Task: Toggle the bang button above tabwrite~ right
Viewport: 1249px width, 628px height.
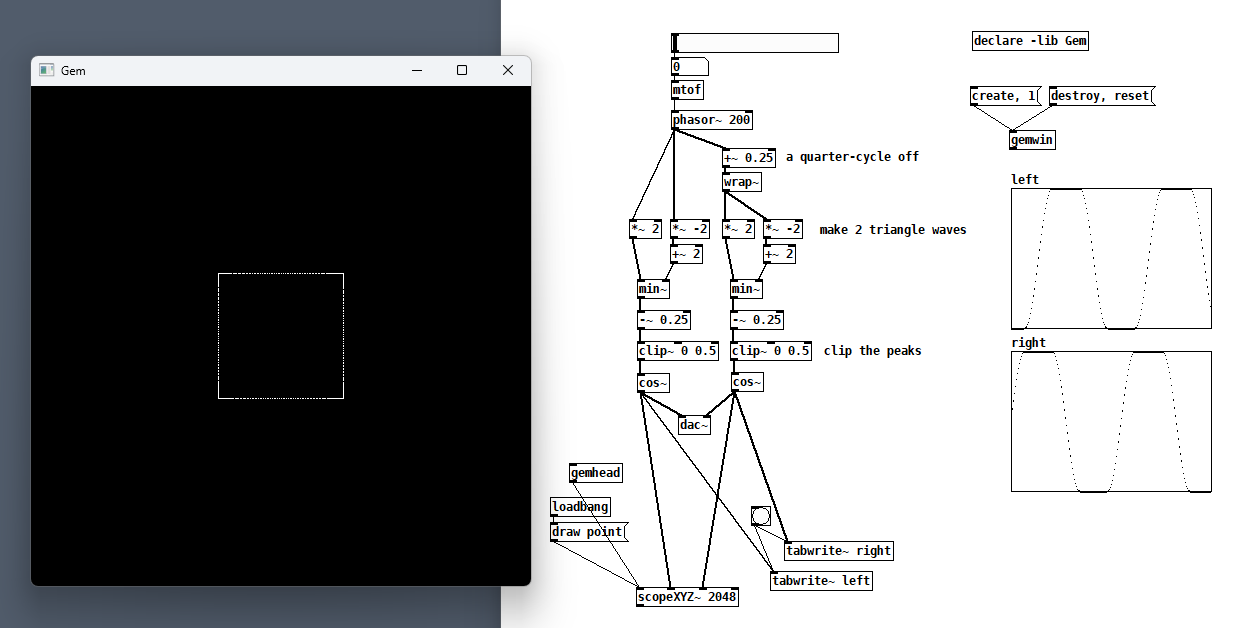Action: coord(761,516)
